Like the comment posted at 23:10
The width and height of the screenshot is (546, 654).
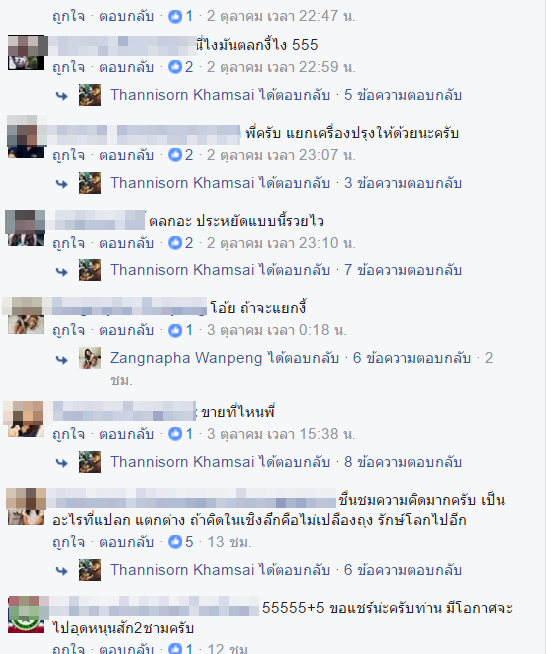pos(68,243)
